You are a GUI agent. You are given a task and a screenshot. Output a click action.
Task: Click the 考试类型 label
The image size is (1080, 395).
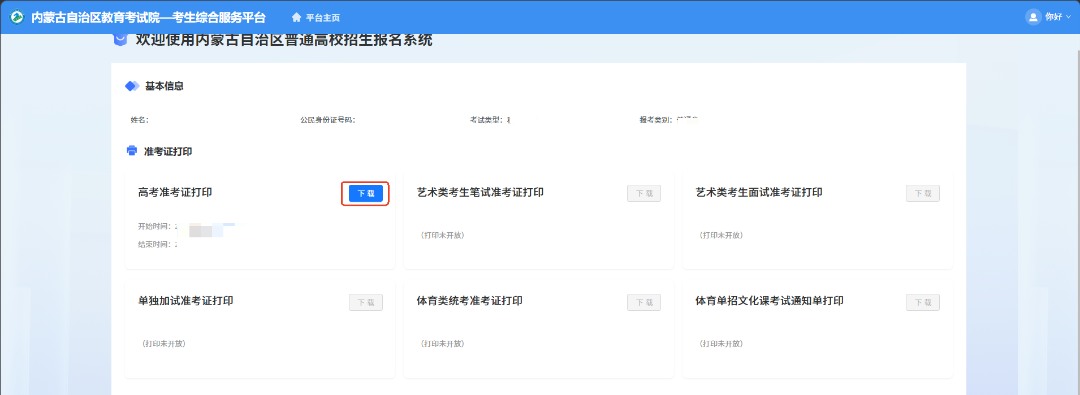point(487,120)
